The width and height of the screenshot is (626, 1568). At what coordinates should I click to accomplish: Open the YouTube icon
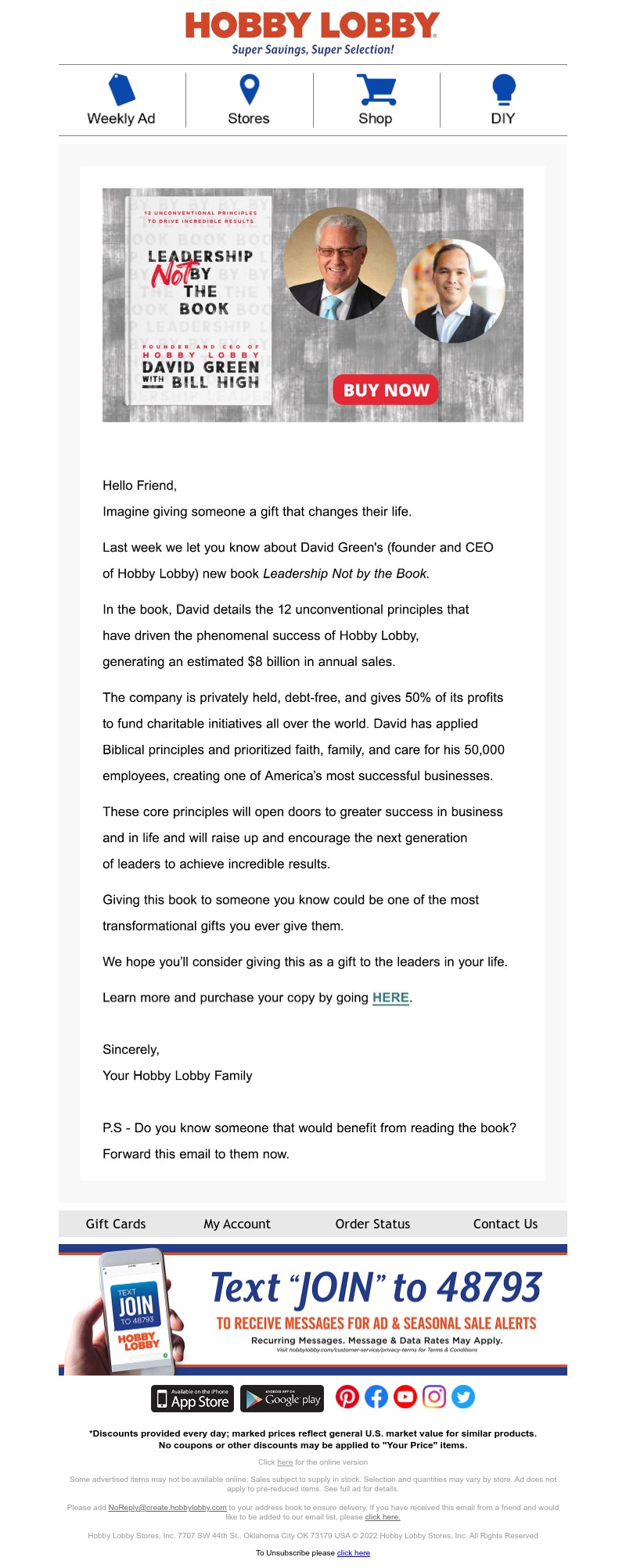click(x=405, y=1397)
